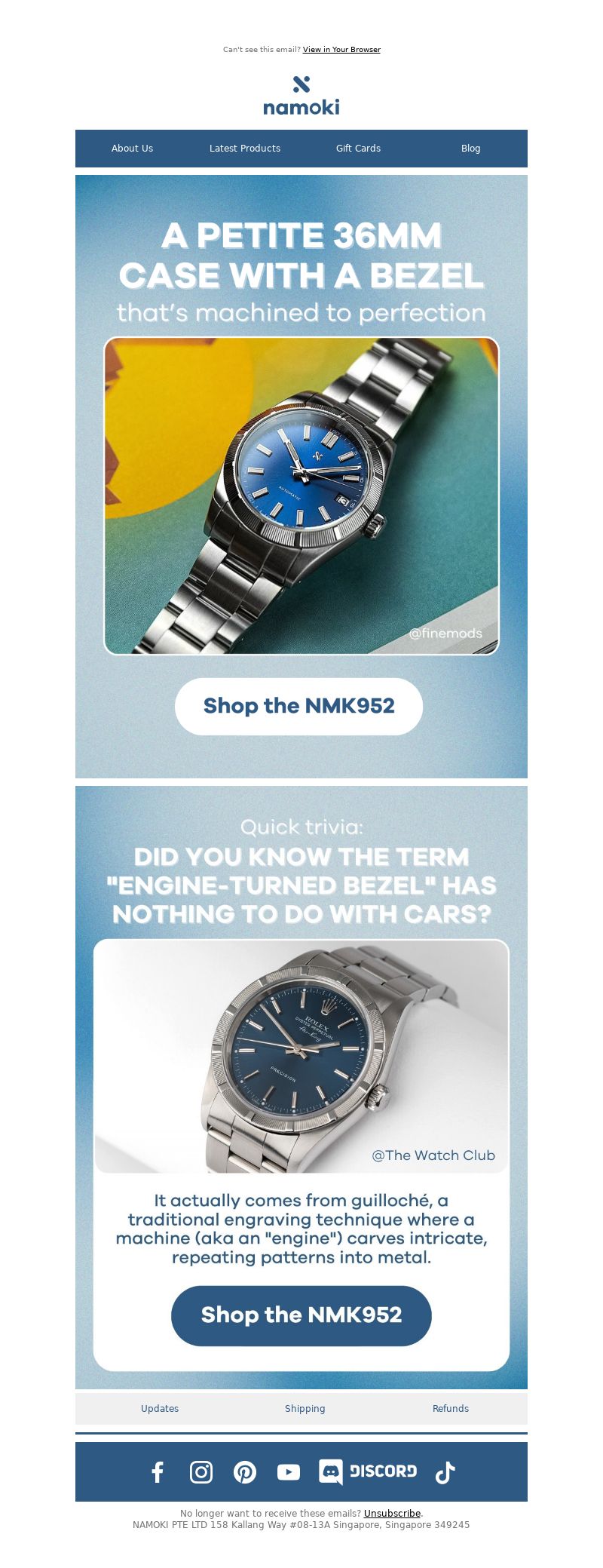Open View in Your Browser link
Viewport: 603px width, 1568px height.
[341, 50]
